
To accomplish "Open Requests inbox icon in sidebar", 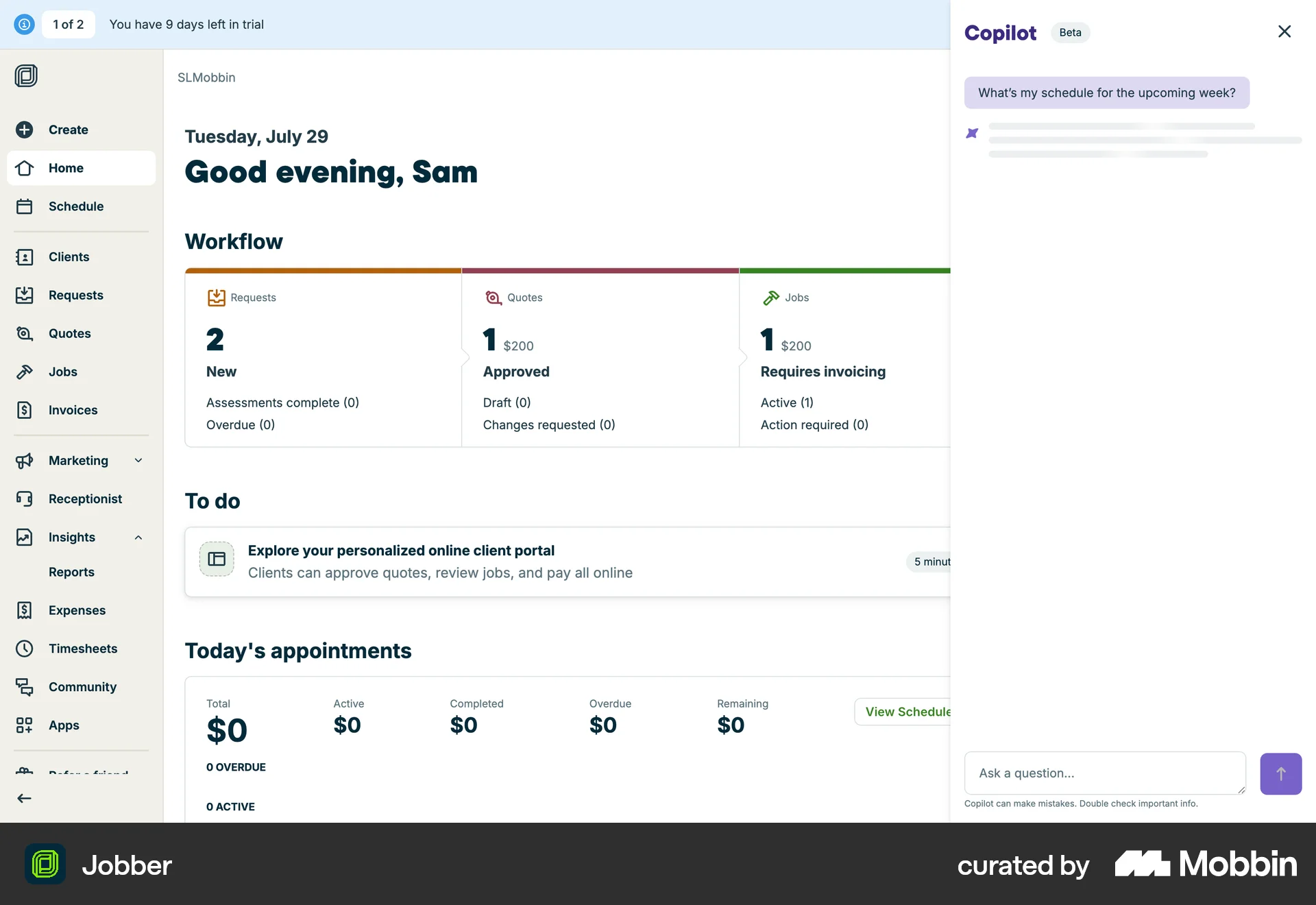I will (25, 295).
